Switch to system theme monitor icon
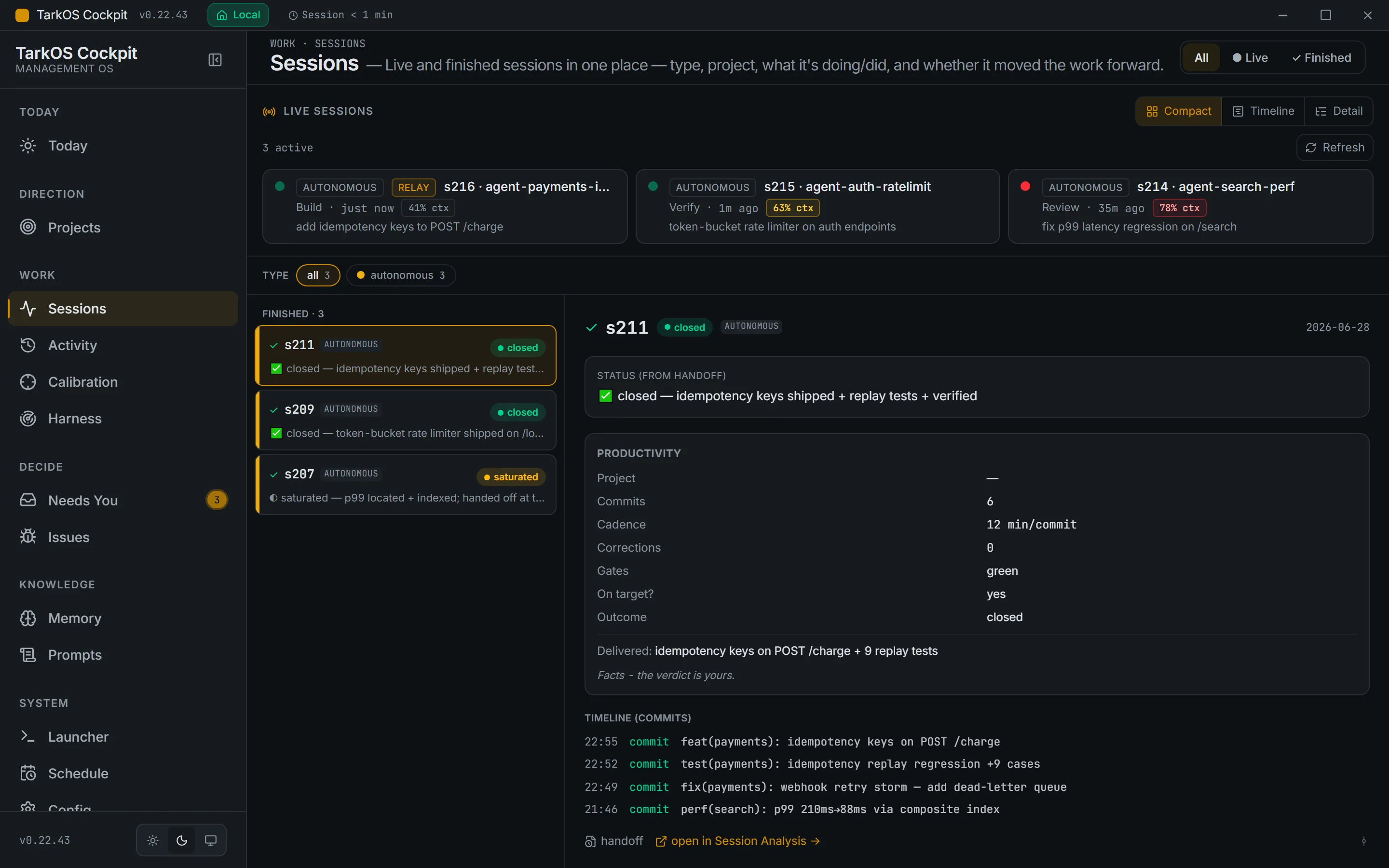Screen dimensions: 1389x868 pyautogui.click(x=211, y=841)
